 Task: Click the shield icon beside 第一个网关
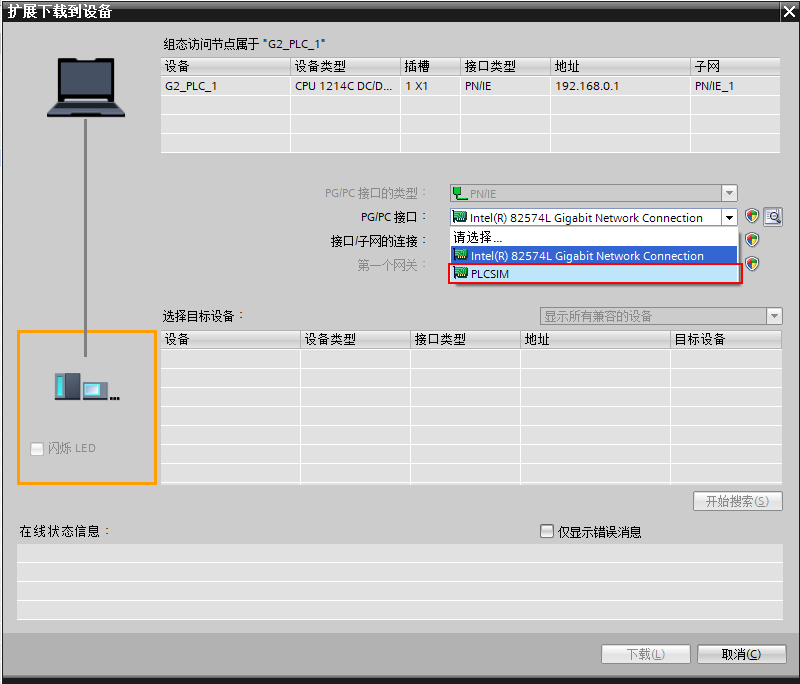(750, 263)
